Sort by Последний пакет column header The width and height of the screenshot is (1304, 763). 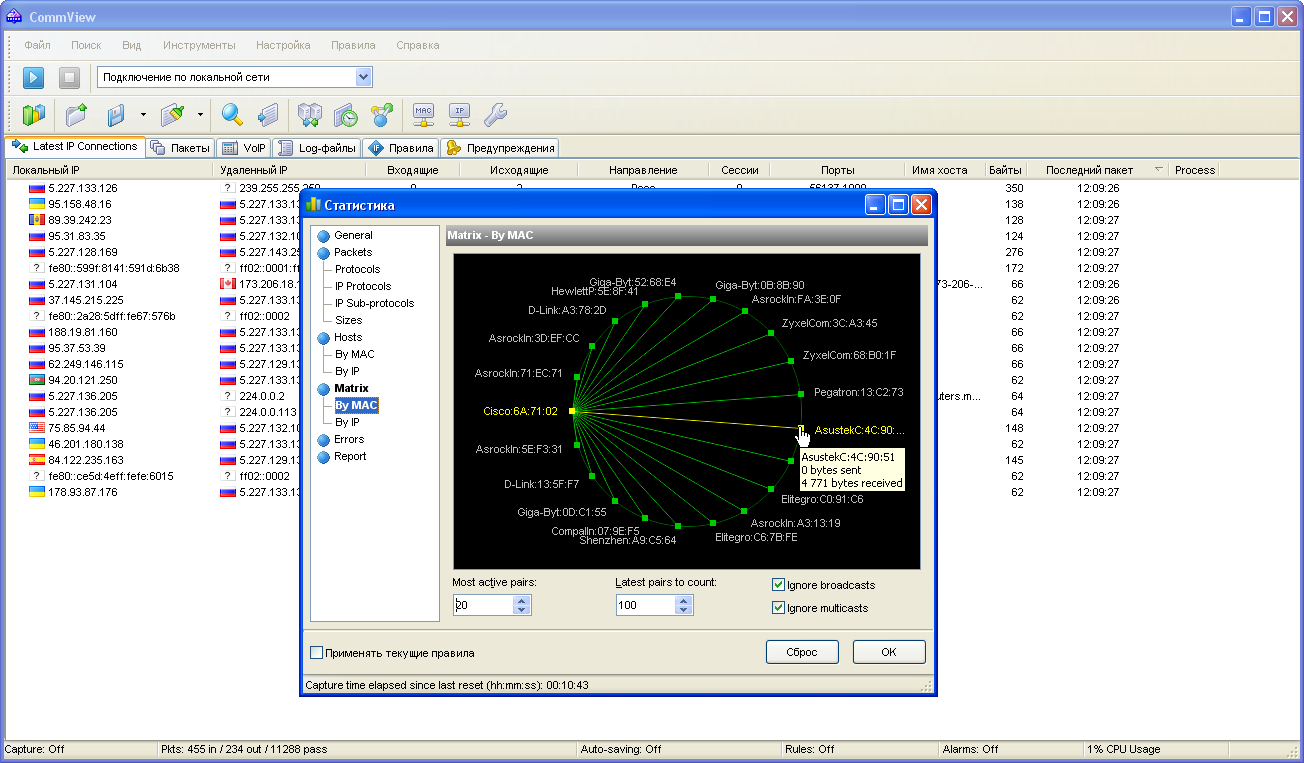pyautogui.click(x=1098, y=170)
